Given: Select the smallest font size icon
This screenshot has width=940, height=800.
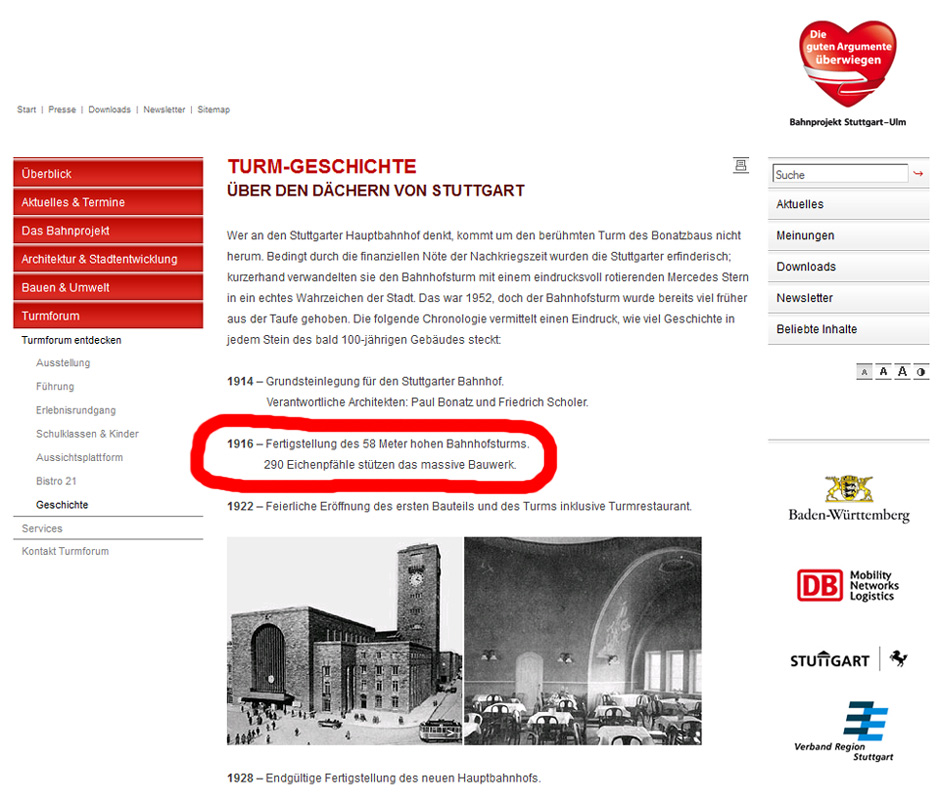Looking at the screenshot, I should click(864, 372).
